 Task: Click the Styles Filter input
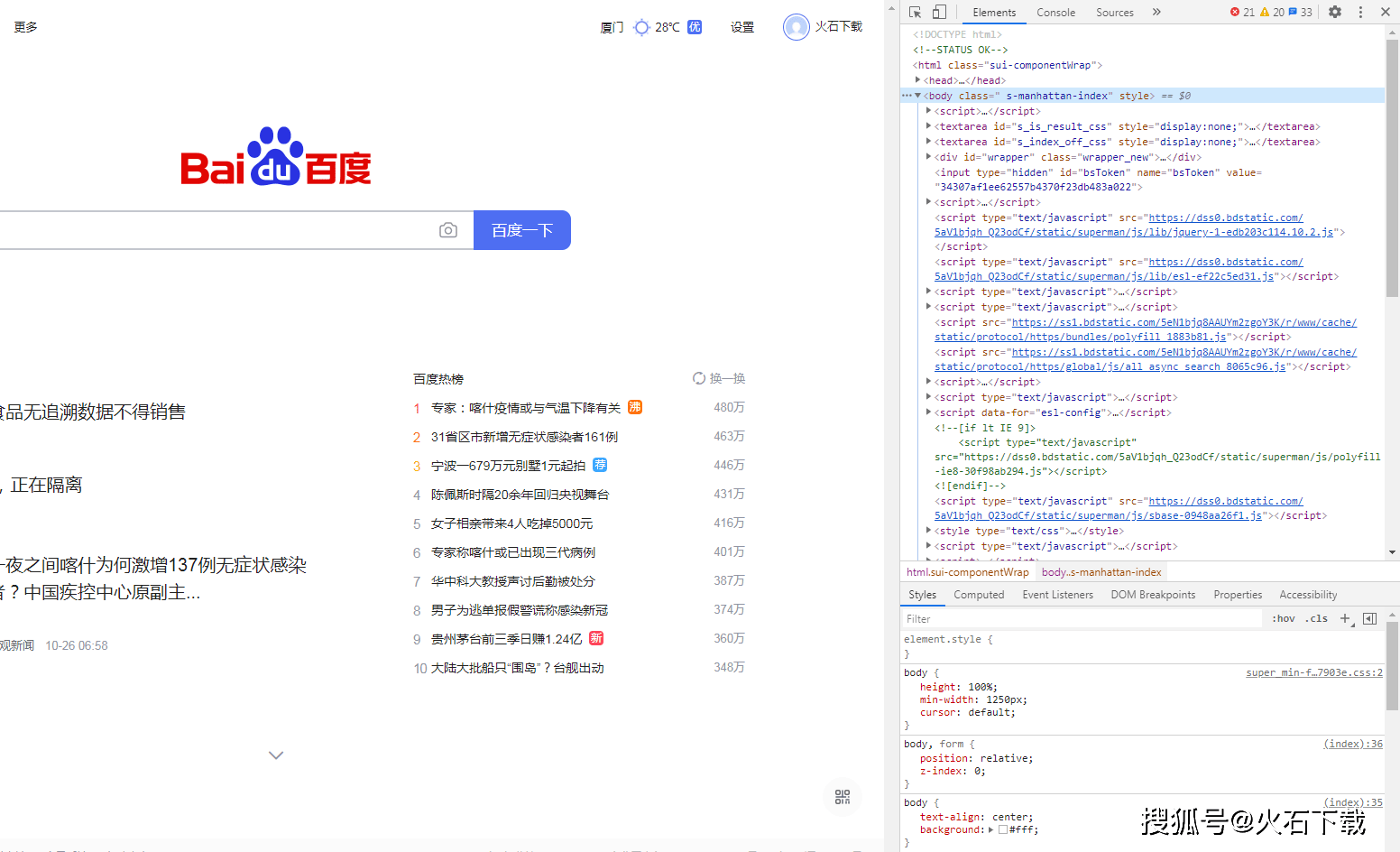click(x=1082, y=618)
